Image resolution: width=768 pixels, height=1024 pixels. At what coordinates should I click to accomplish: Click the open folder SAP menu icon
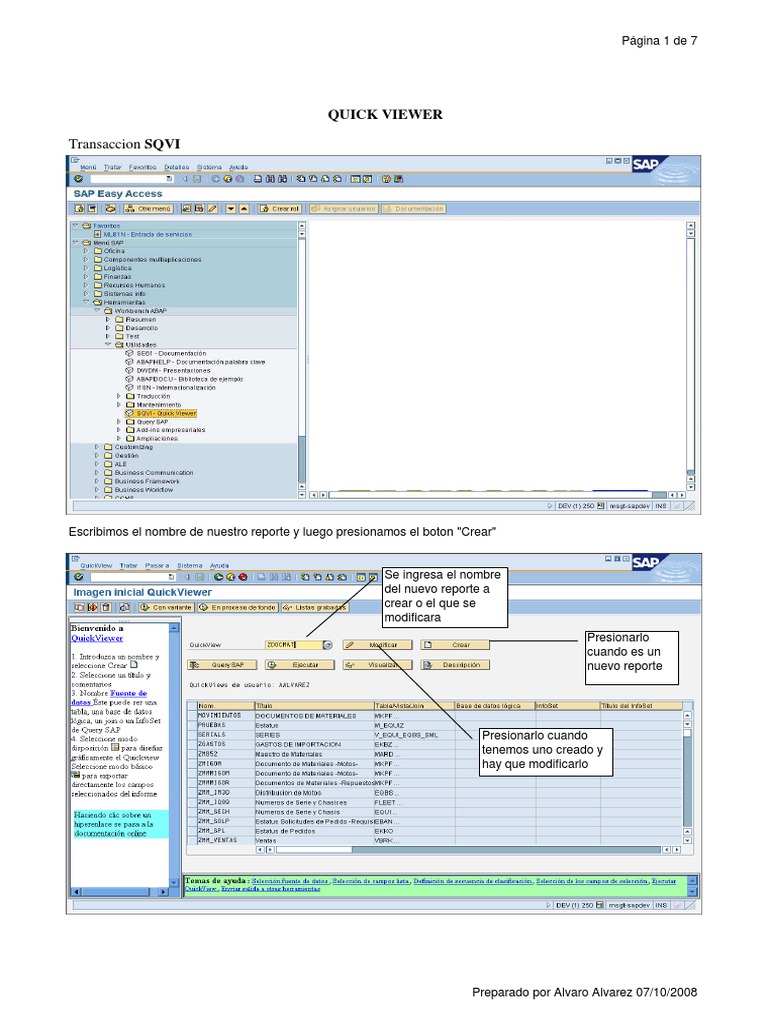pos(110,208)
